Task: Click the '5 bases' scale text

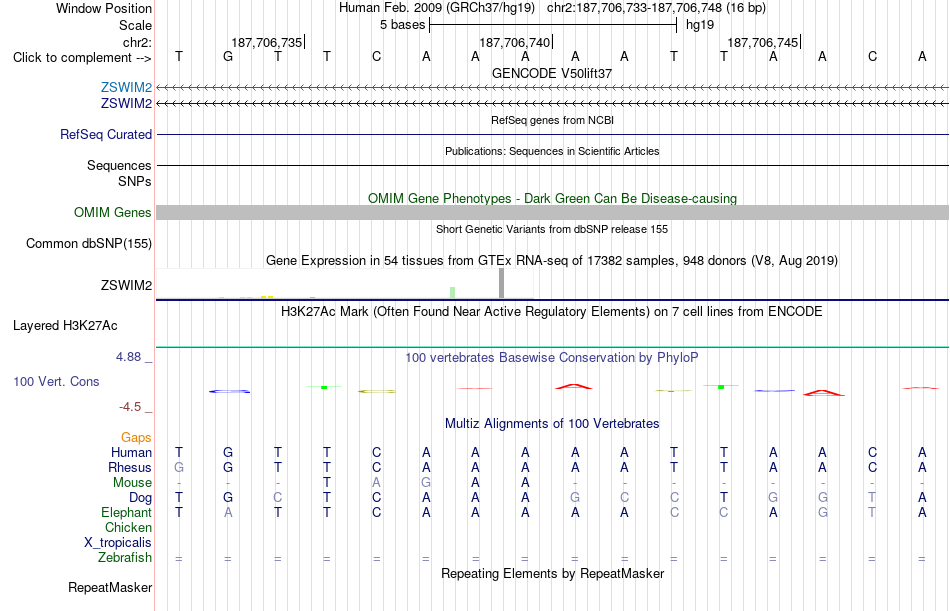Action: coord(402,25)
